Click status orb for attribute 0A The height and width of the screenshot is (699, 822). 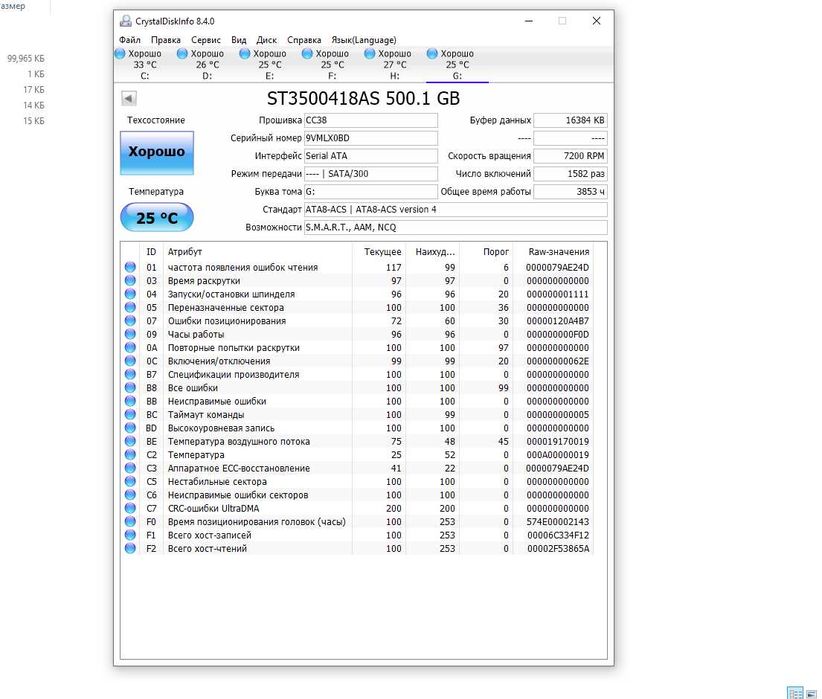click(131, 347)
